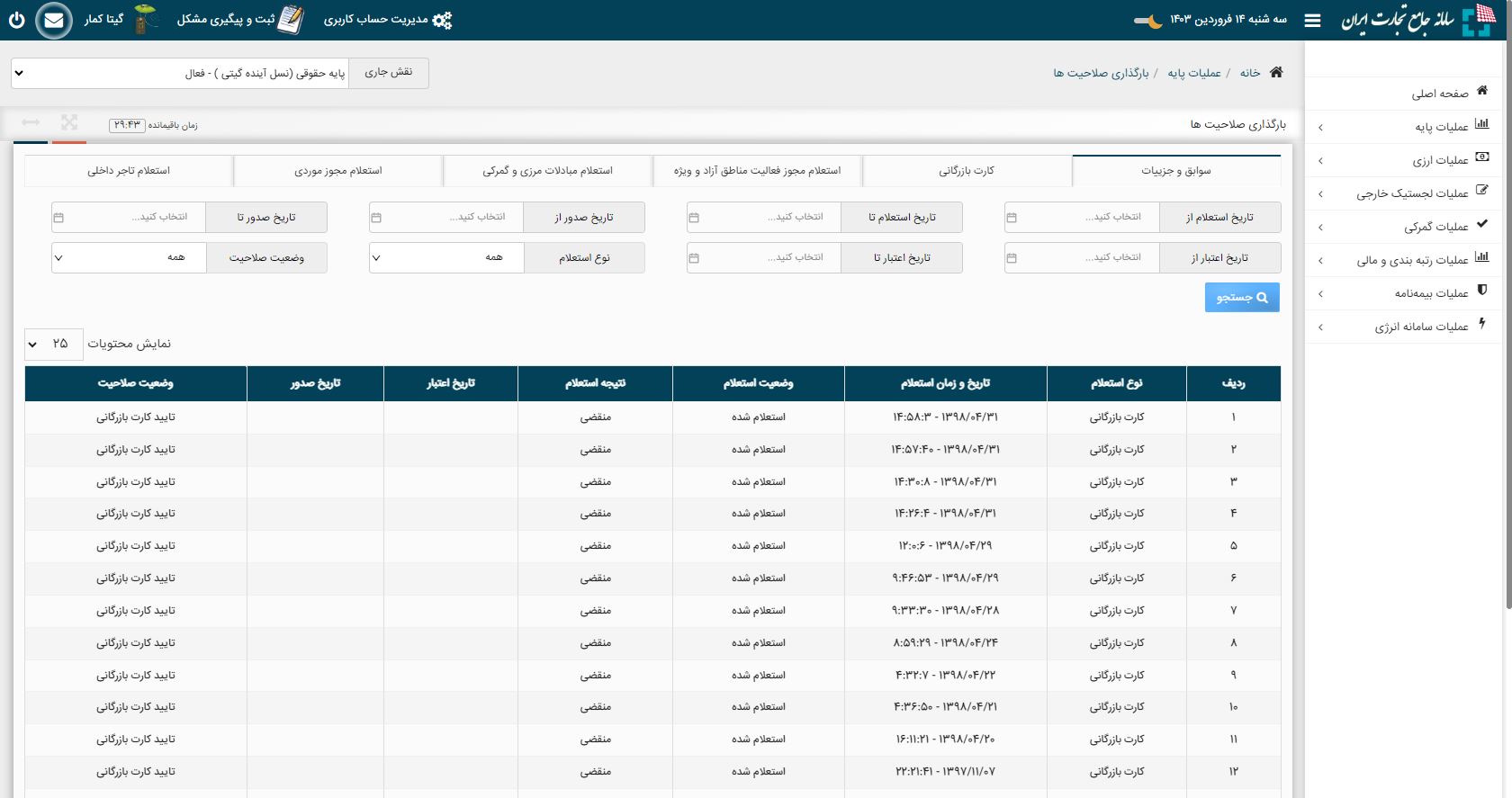Toggle the hamburger sidebar menu icon
The width and height of the screenshot is (1512, 798).
(1312, 20)
